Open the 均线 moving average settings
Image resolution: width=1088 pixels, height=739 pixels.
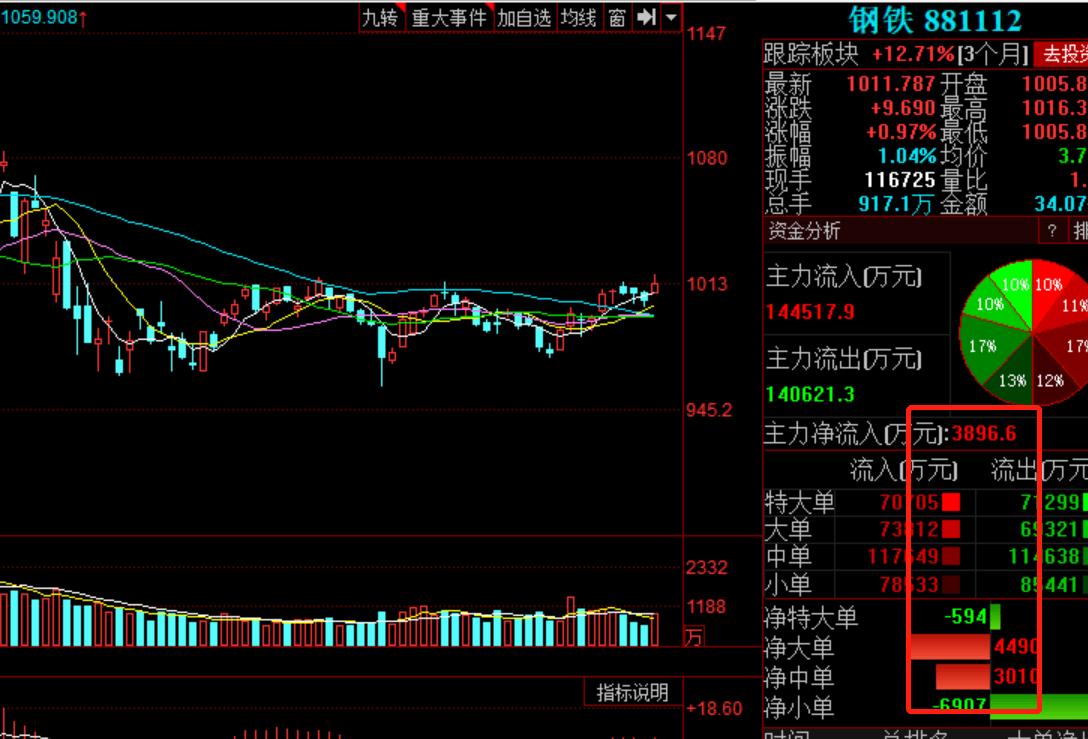coord(578,16)
